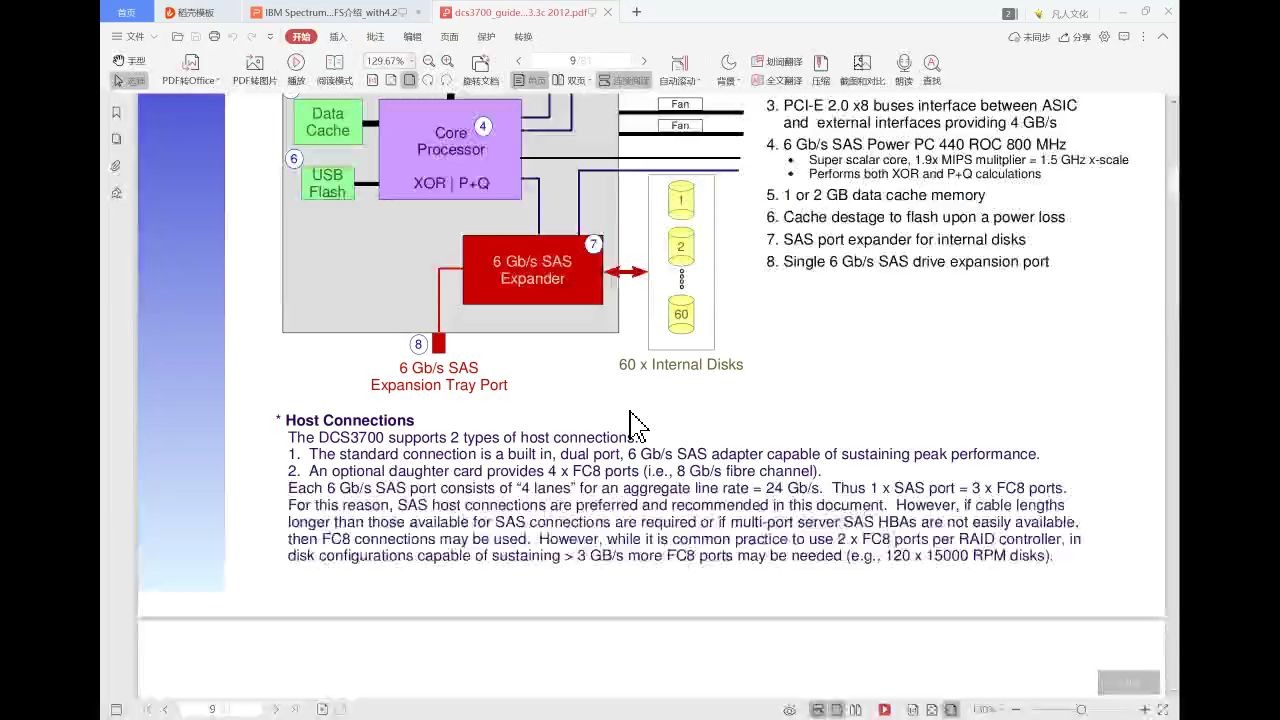Open the bookmark panel in left sidebar
This screenshot has height=720, width=1280.
116,112
